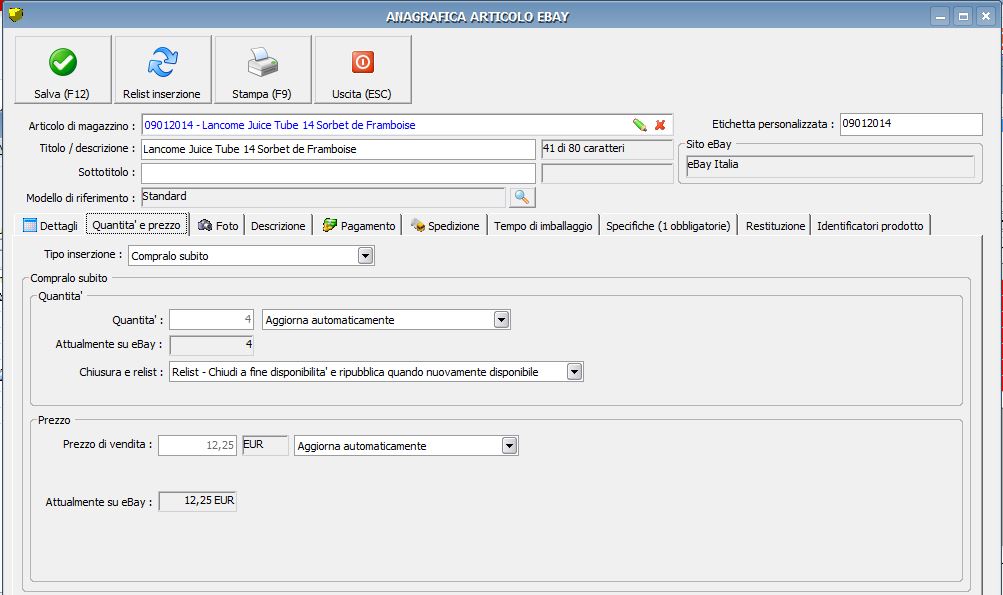Click the red X to clear Articolo di magazzino

click(x=660, y=125)
